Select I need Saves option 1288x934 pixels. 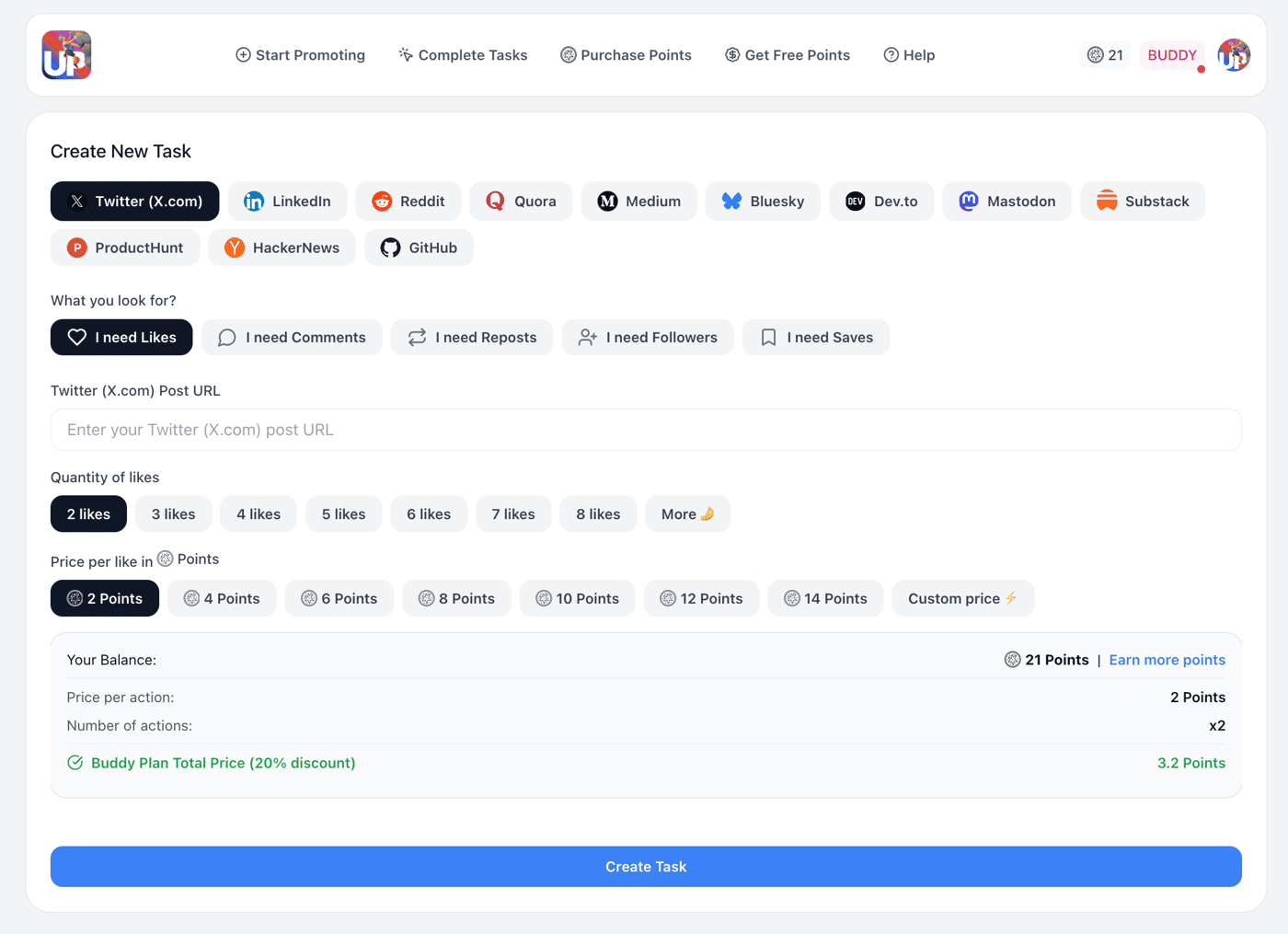816,338
